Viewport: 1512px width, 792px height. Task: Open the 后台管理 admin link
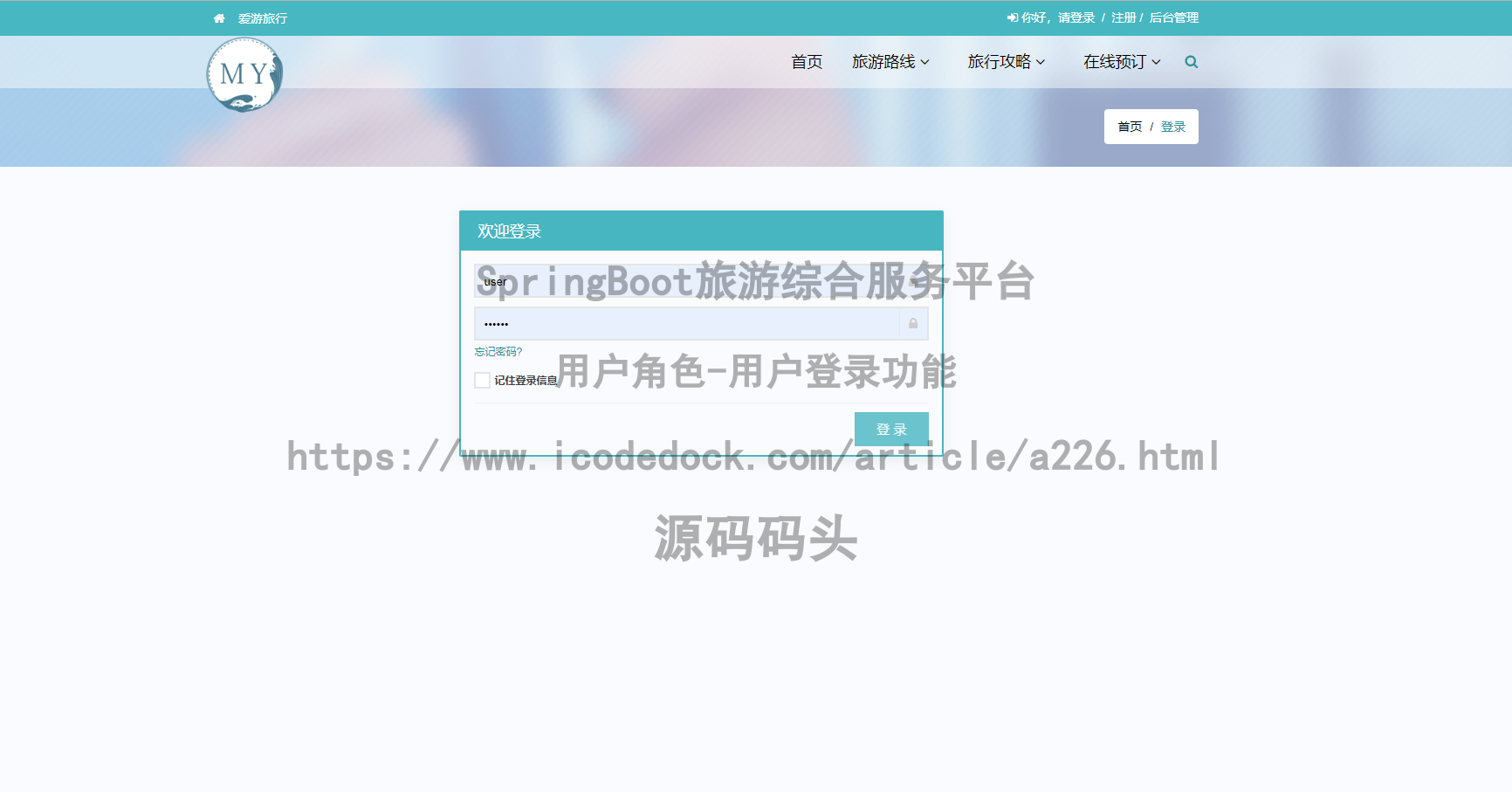click(1173, 17)
